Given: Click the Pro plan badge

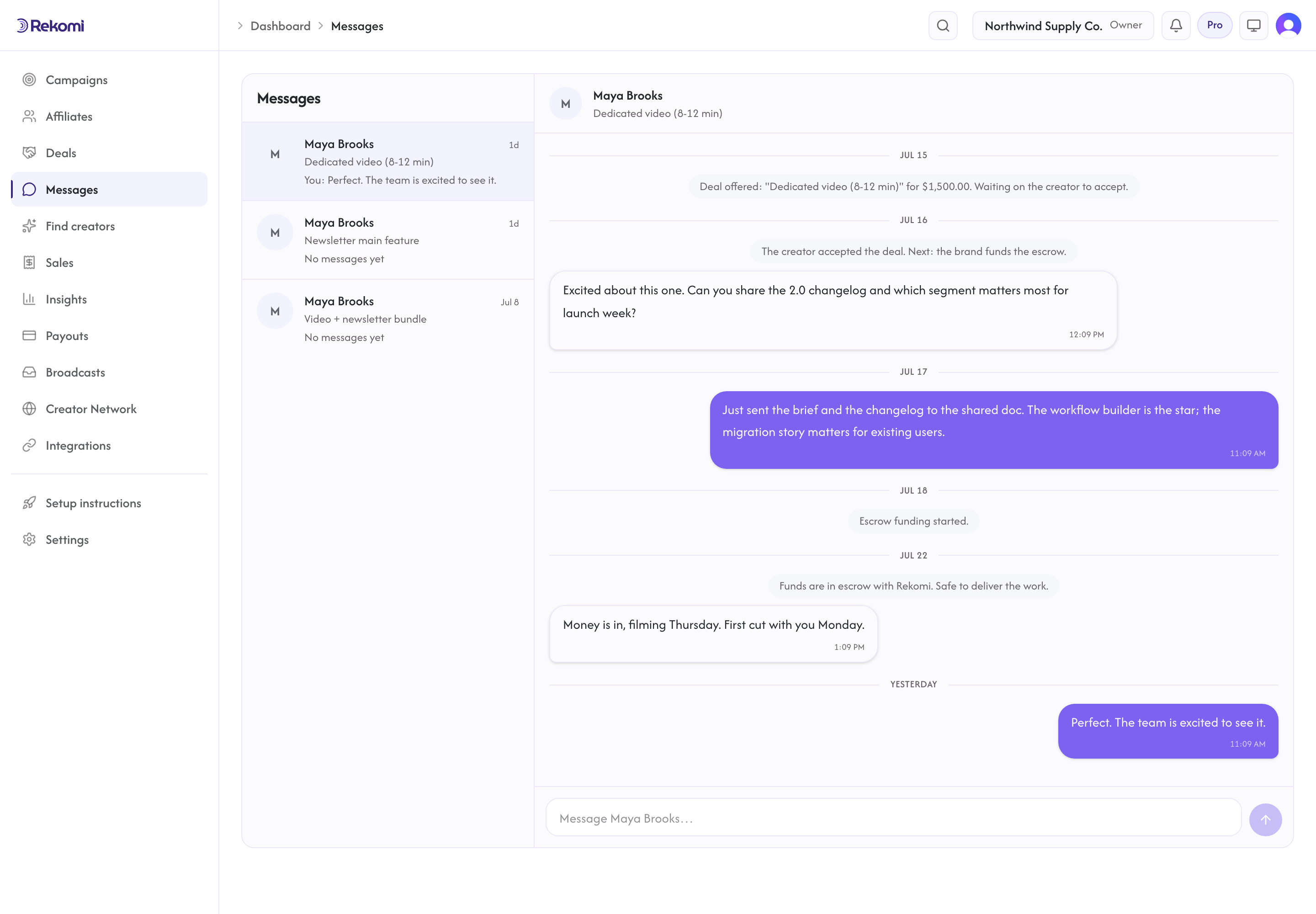Looking at the screenshot, I should tap(1215, 25).
